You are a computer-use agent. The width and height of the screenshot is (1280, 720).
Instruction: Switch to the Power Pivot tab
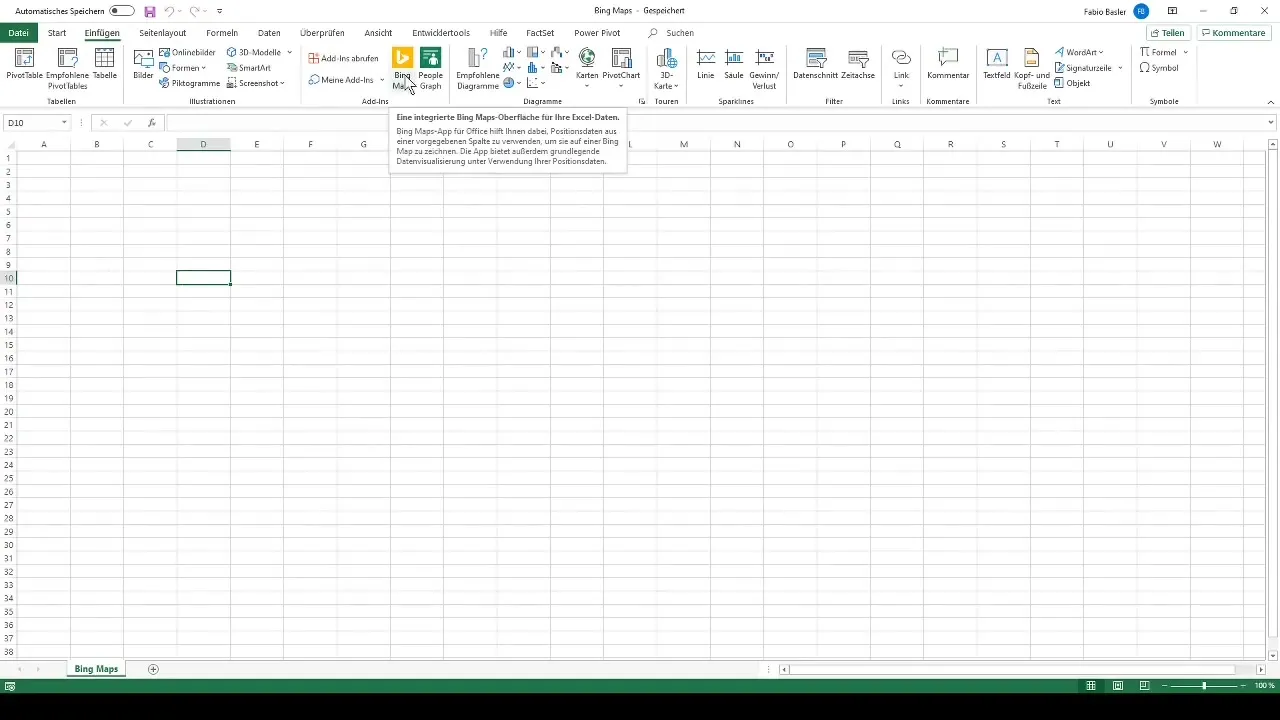pos(597,33)
